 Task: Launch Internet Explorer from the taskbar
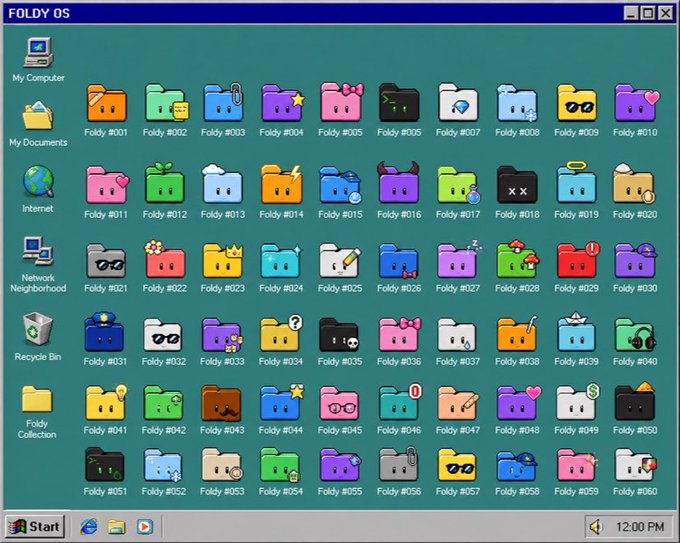click(89, 527)
